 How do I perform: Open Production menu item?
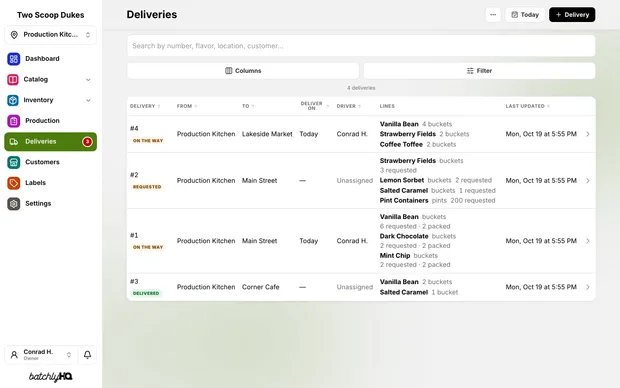[51, 121]
